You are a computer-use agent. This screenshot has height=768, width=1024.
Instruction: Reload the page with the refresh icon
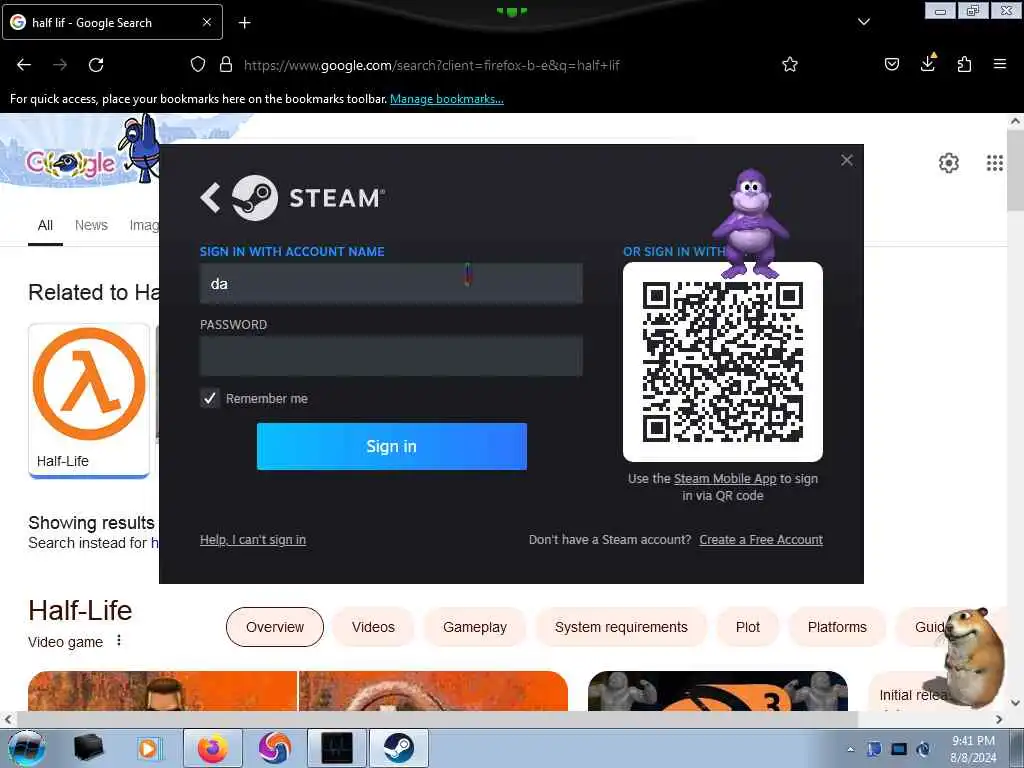pos(96,65)
